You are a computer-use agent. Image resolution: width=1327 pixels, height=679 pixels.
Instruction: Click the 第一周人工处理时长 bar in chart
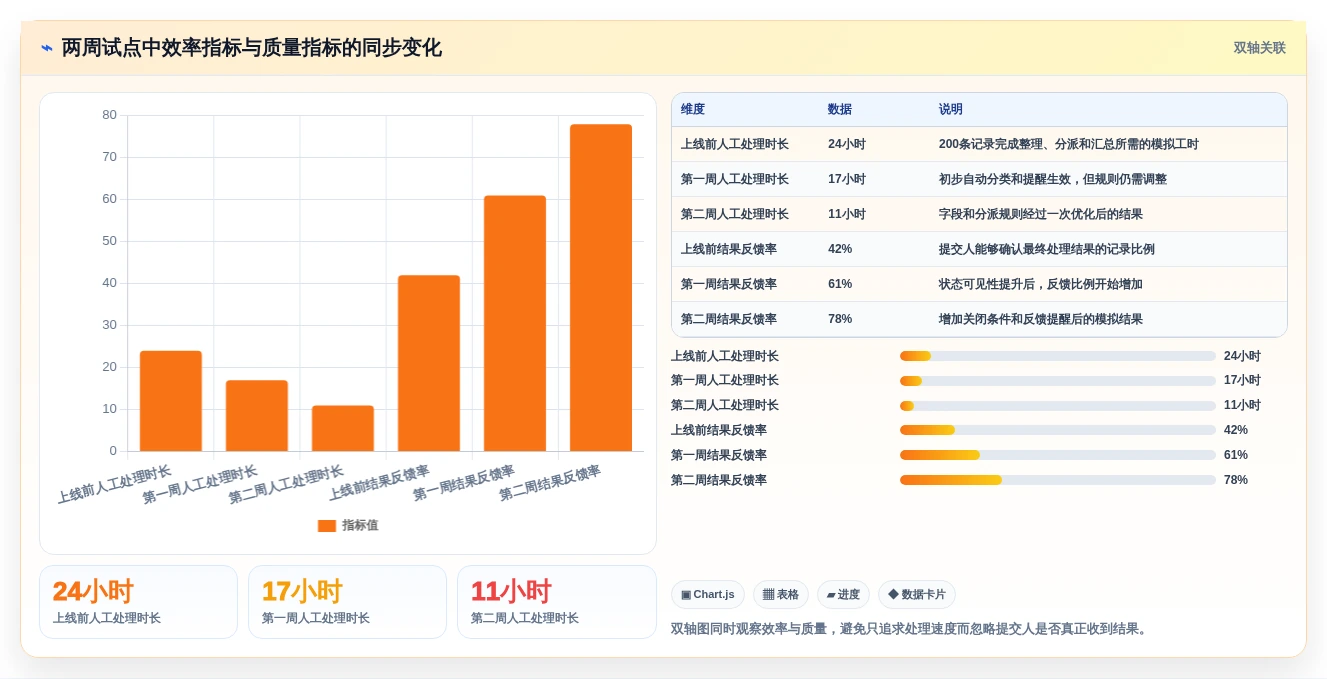pos(257,416)
